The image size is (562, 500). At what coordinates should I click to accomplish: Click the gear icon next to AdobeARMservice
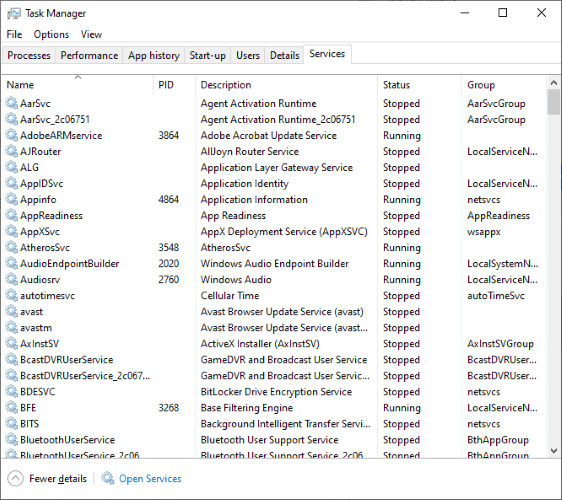[x=11, y=135]
